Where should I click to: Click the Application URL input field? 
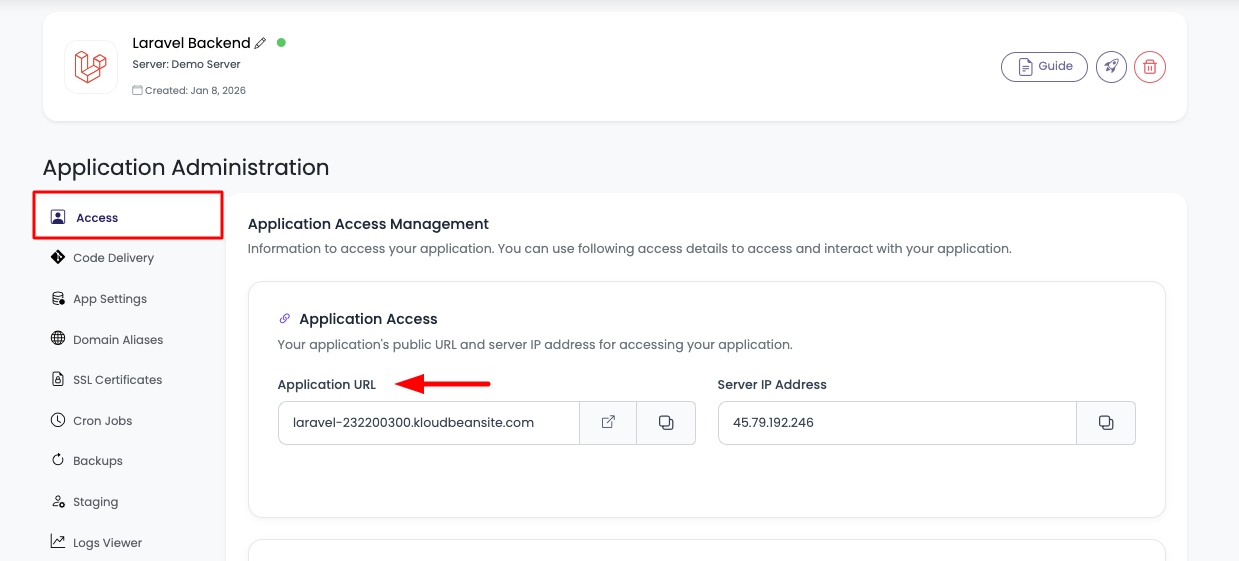tap(429, 423)
